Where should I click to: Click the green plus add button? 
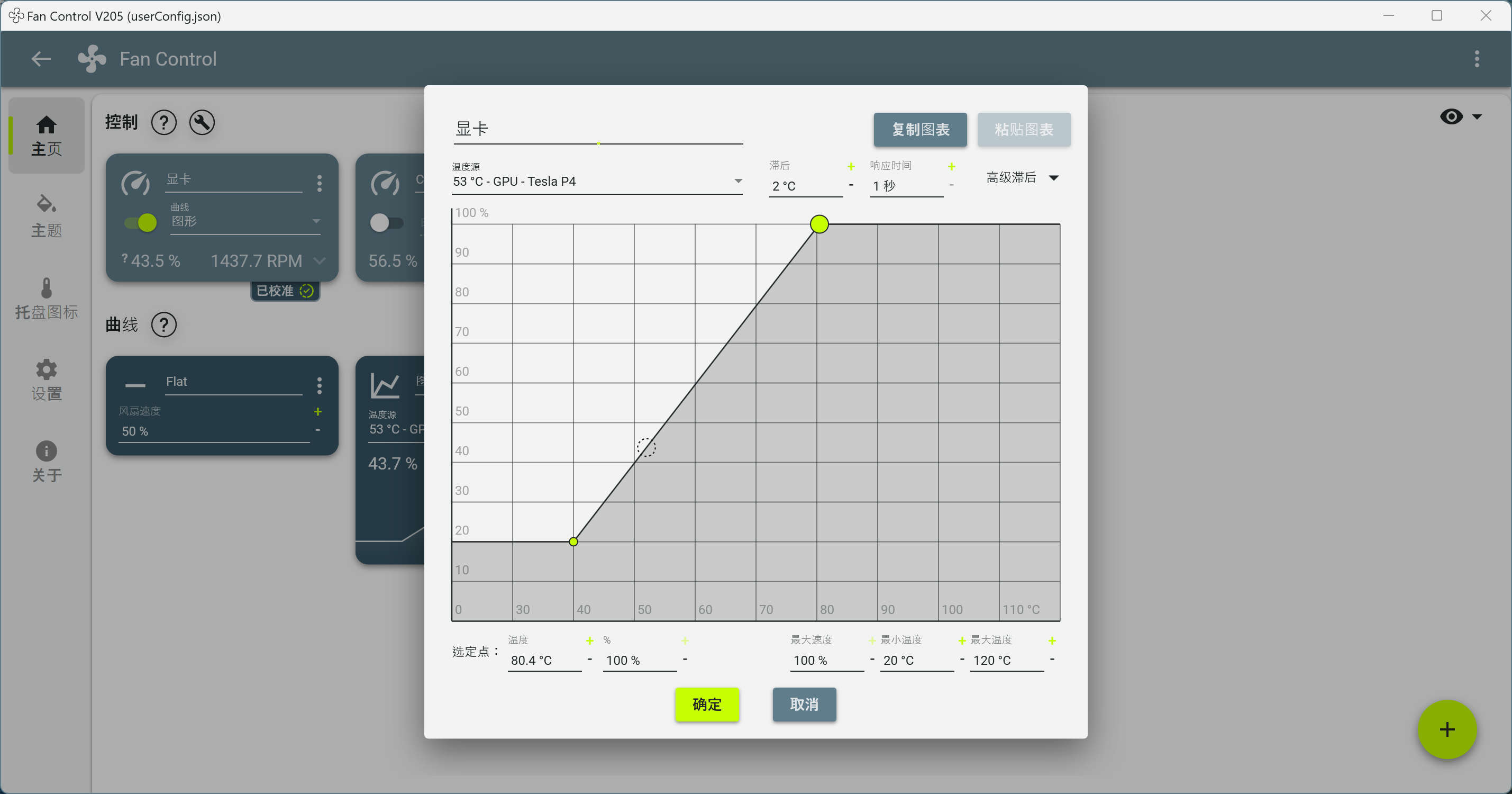(1447, 729)
